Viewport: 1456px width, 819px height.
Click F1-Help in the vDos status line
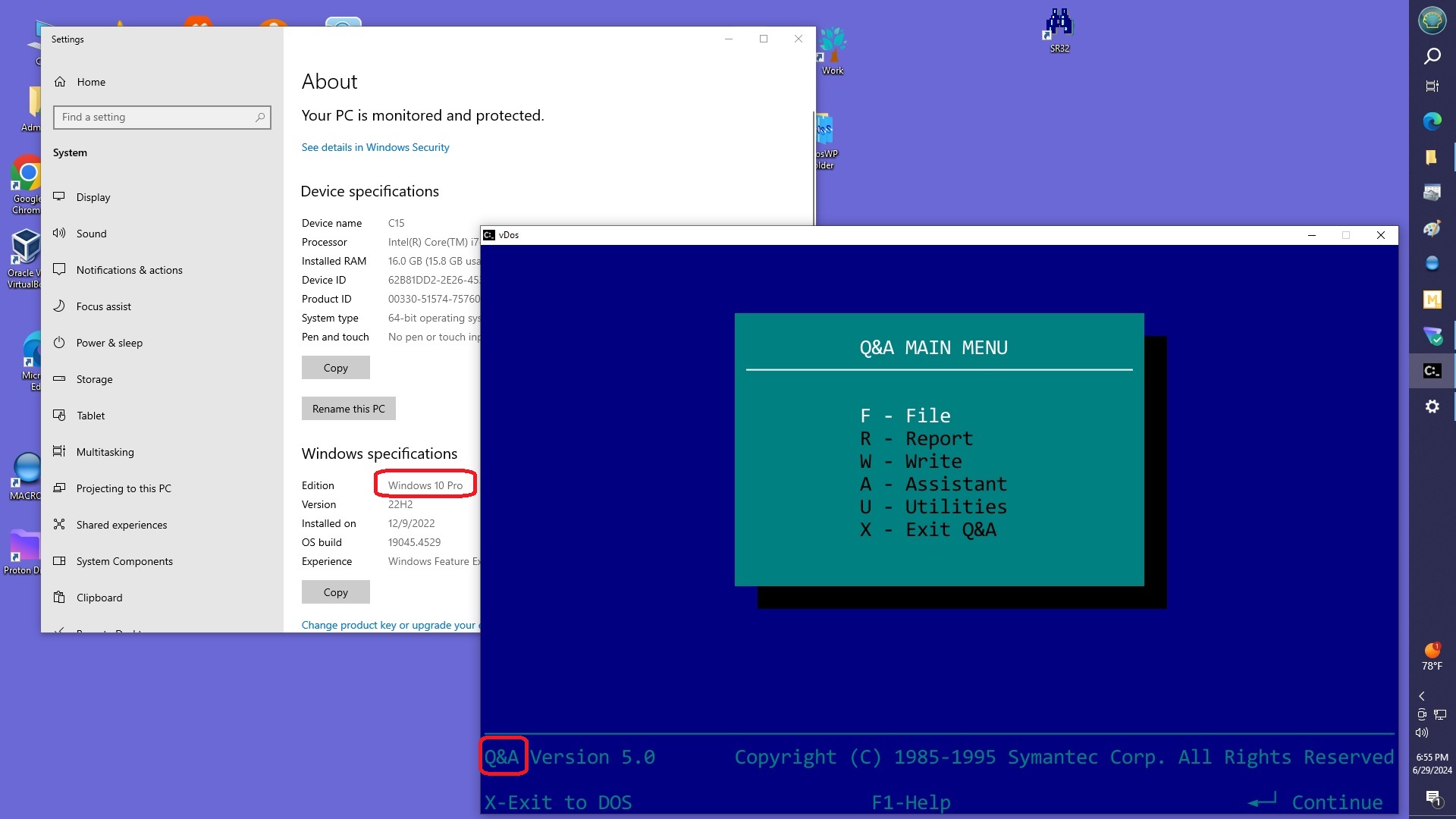[911, 802]
